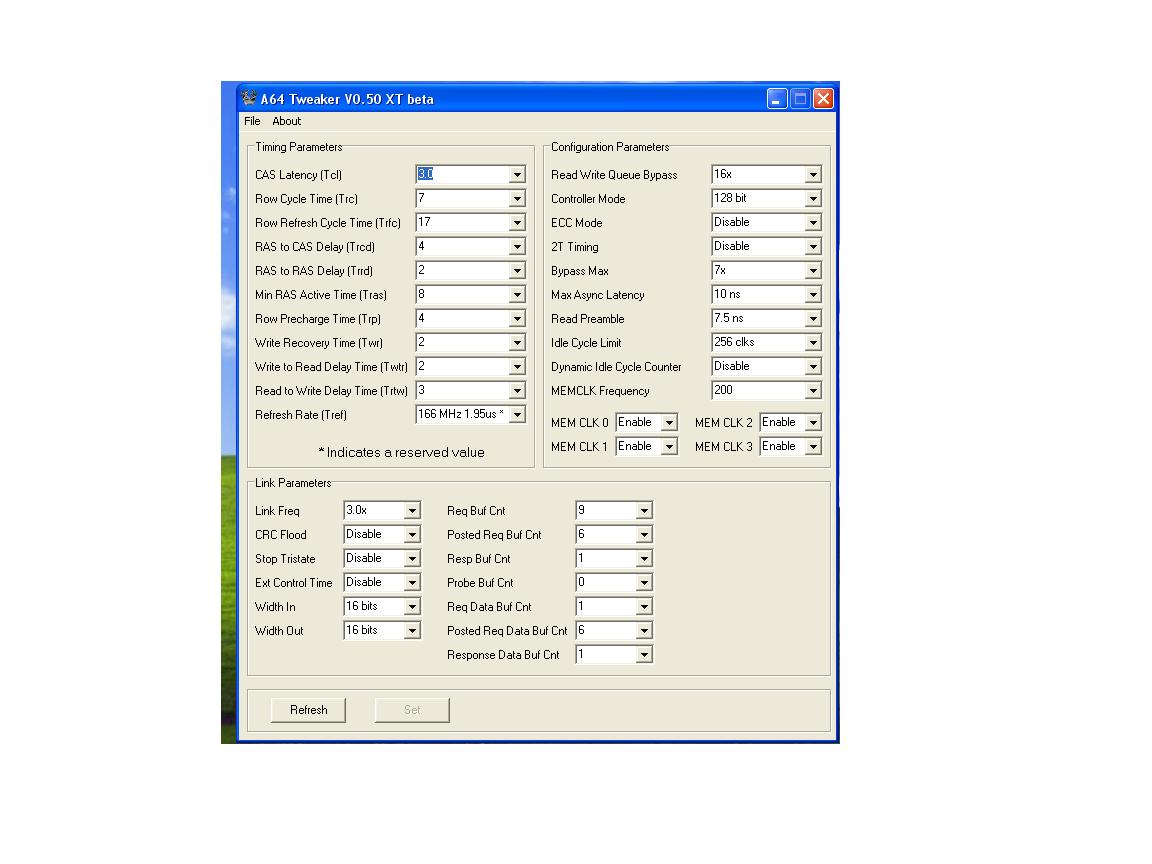This screenshot has height=864, width=1152.
Task: Click the Refresh button
Action: coord(309,710)
